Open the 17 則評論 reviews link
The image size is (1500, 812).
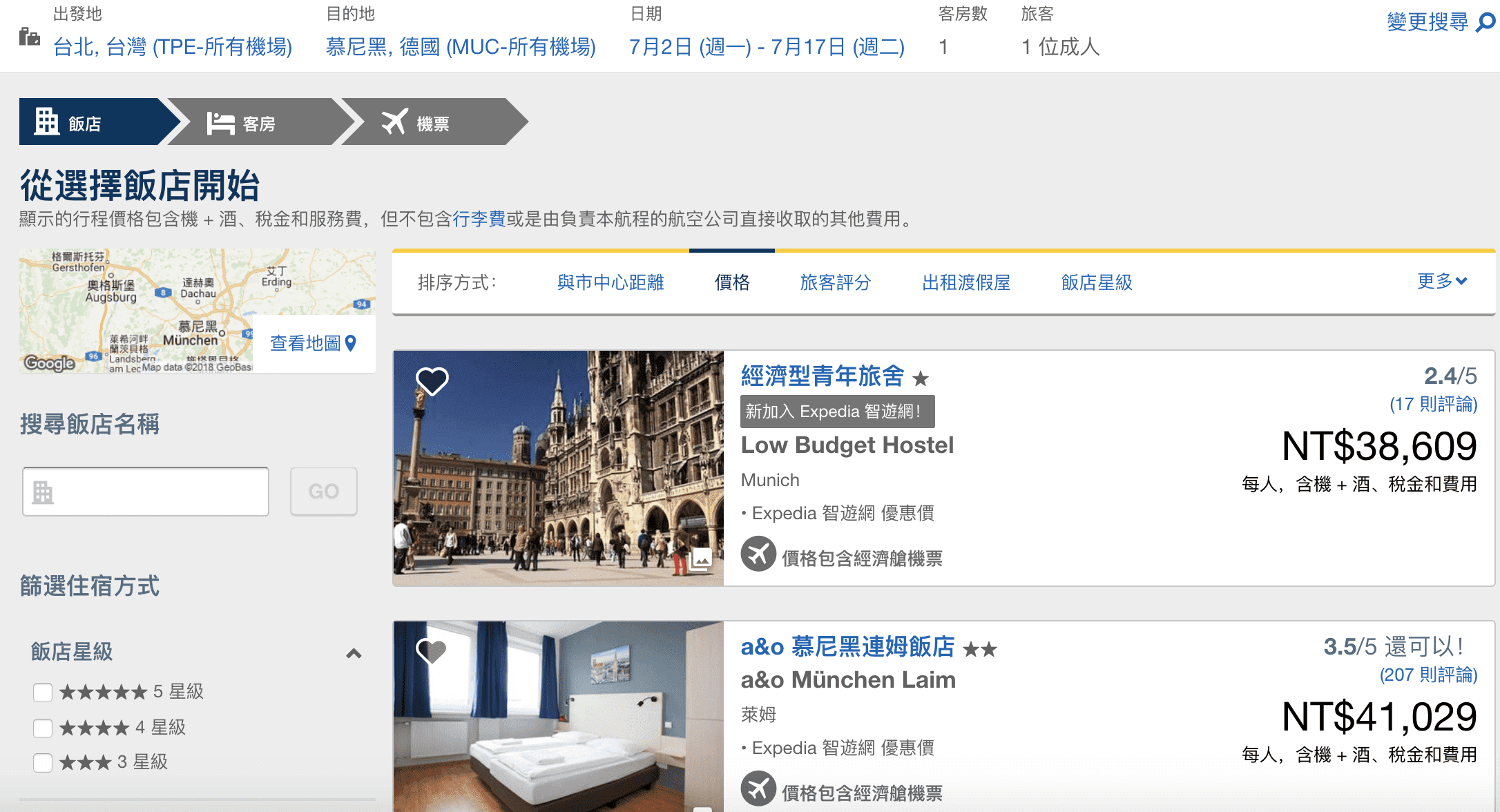point(1433,404)
